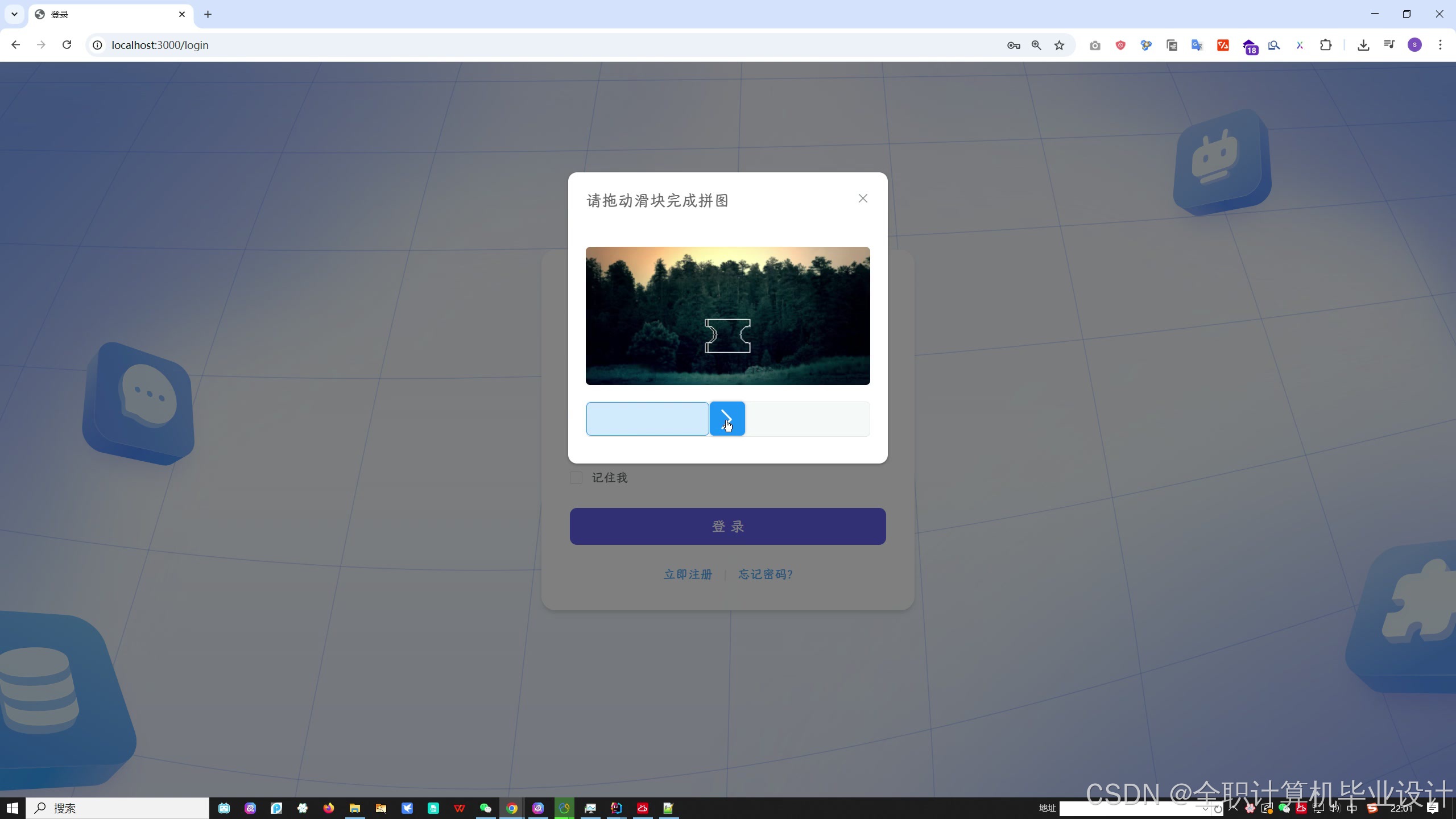Close the slider puzzle dialog

click(863, 198)
